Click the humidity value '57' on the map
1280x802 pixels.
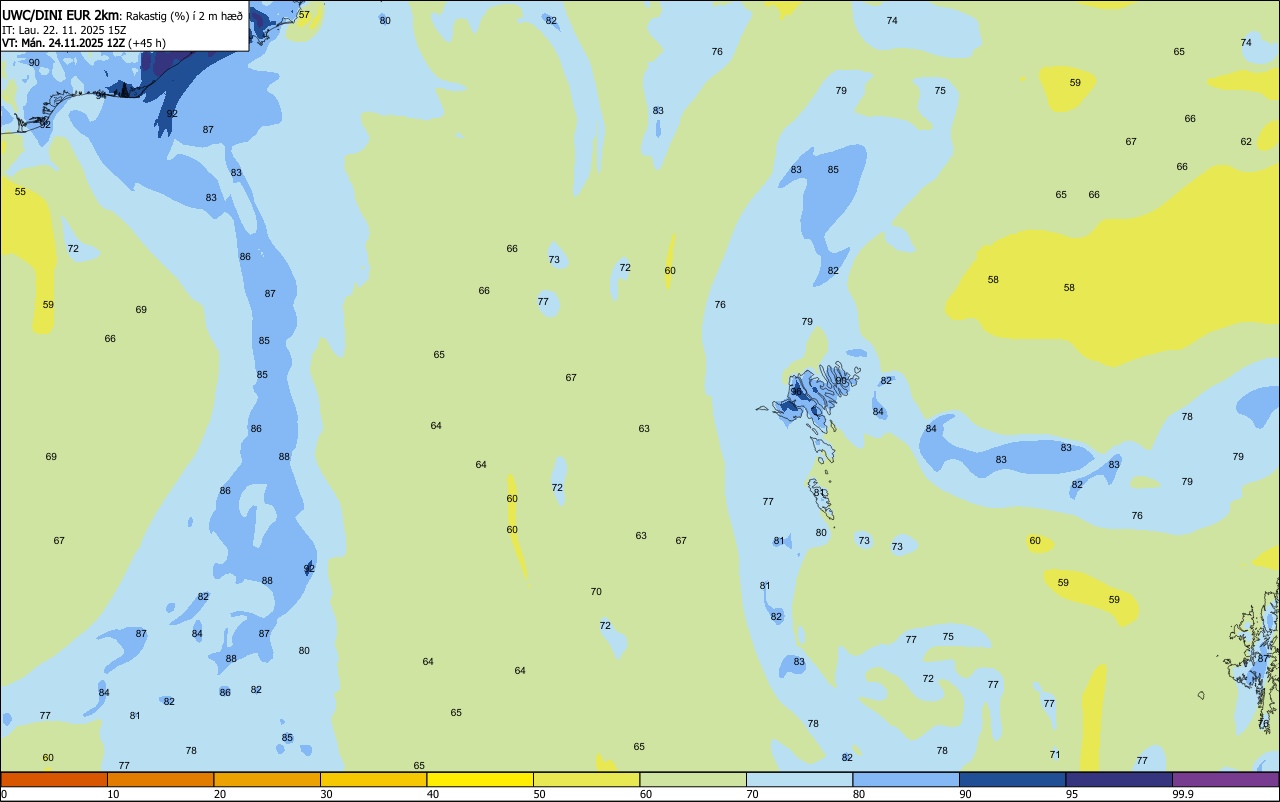pyautogui.click(x=304, y=15)
